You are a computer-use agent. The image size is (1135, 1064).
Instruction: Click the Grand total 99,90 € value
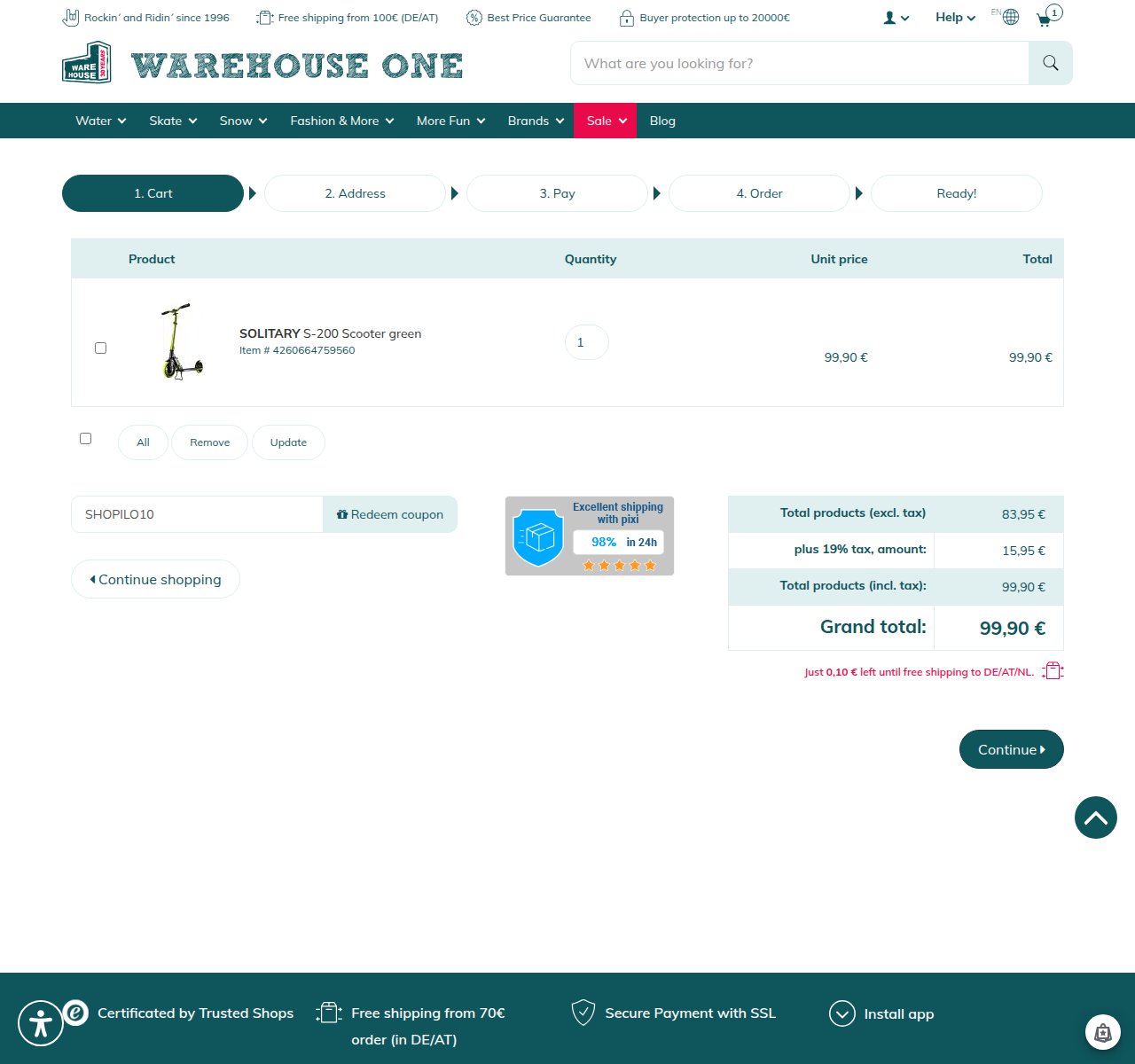tap(1013, 628)
